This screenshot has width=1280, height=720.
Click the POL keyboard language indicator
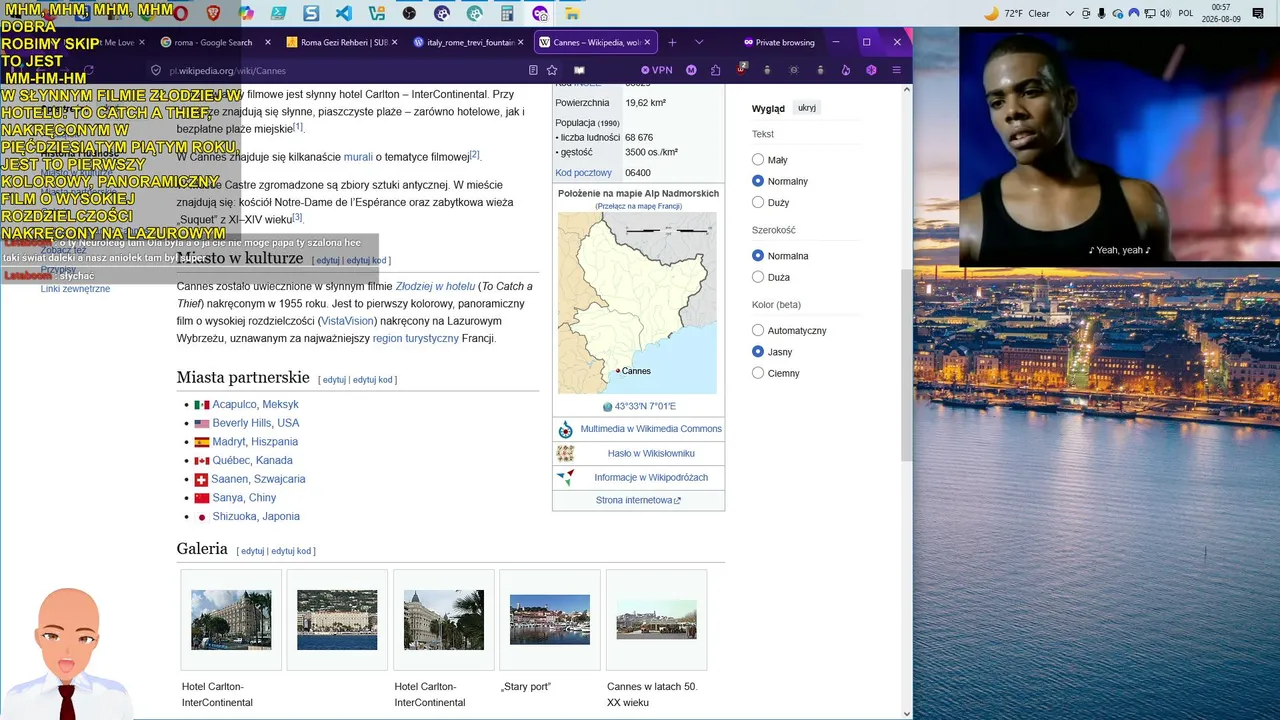coord(1186,13)
